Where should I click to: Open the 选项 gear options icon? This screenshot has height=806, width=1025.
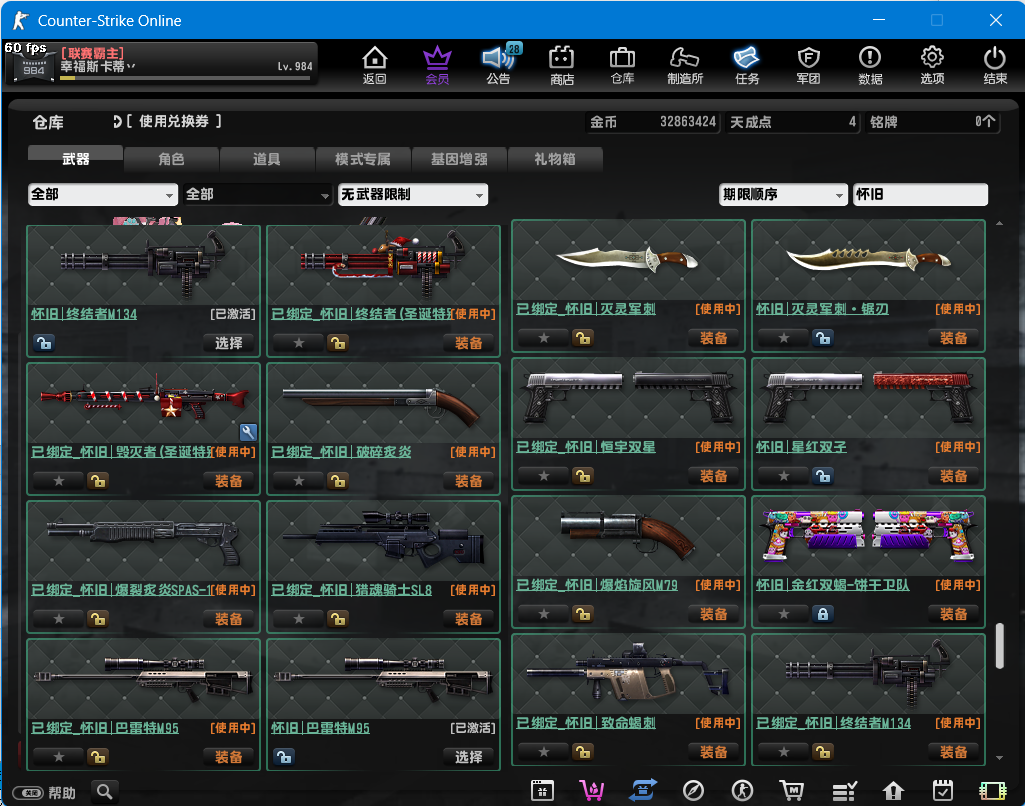932,65
